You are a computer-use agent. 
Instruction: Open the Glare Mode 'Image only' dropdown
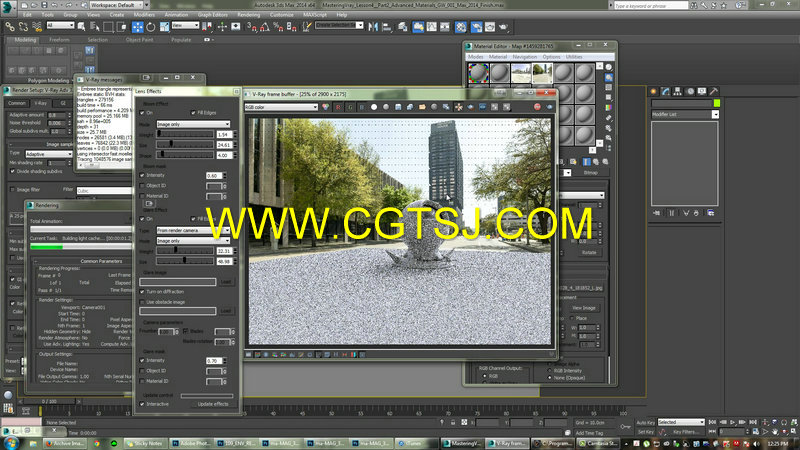click(x=193, y=241)
